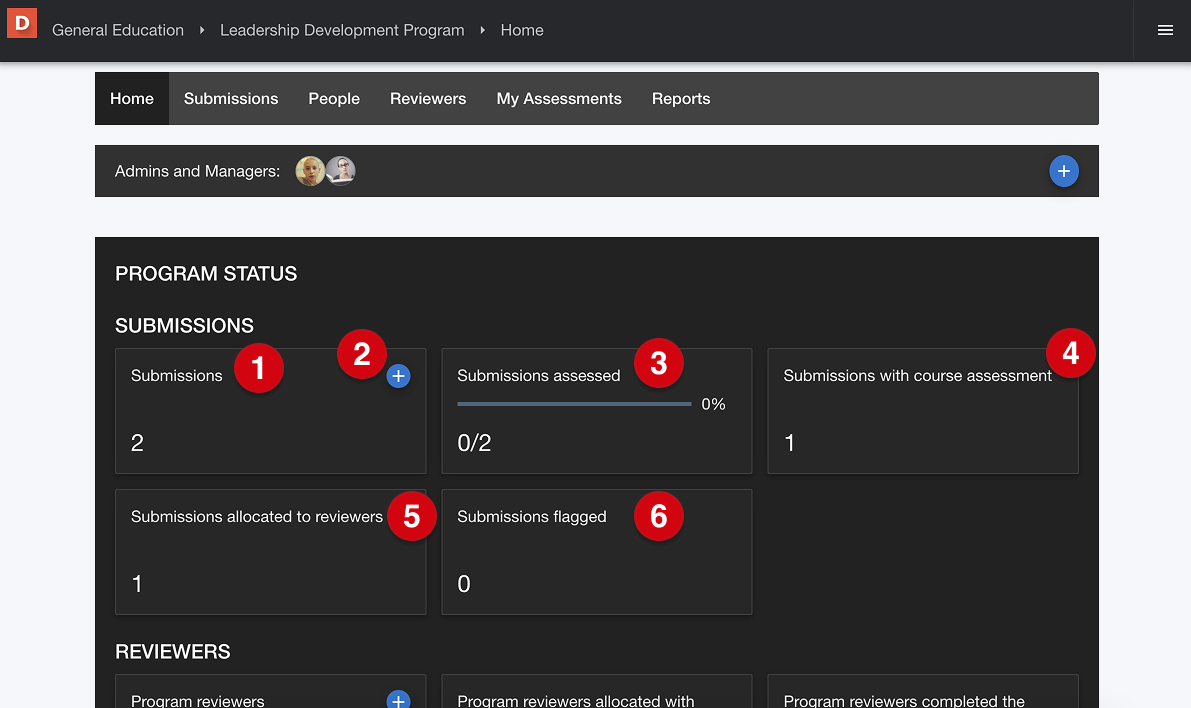Click the breadcrumb separator arrow after General Education
1191x708 pixels.
[x=201, y=30]
